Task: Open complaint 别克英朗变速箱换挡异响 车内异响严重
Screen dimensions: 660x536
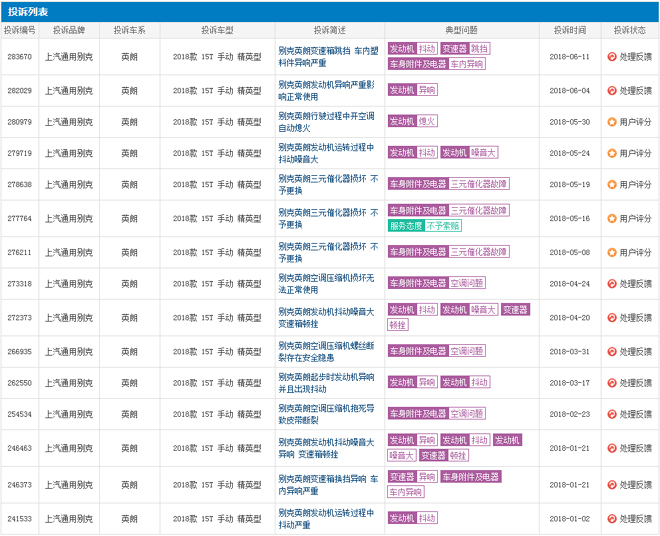Action: [x=328, y=485]
